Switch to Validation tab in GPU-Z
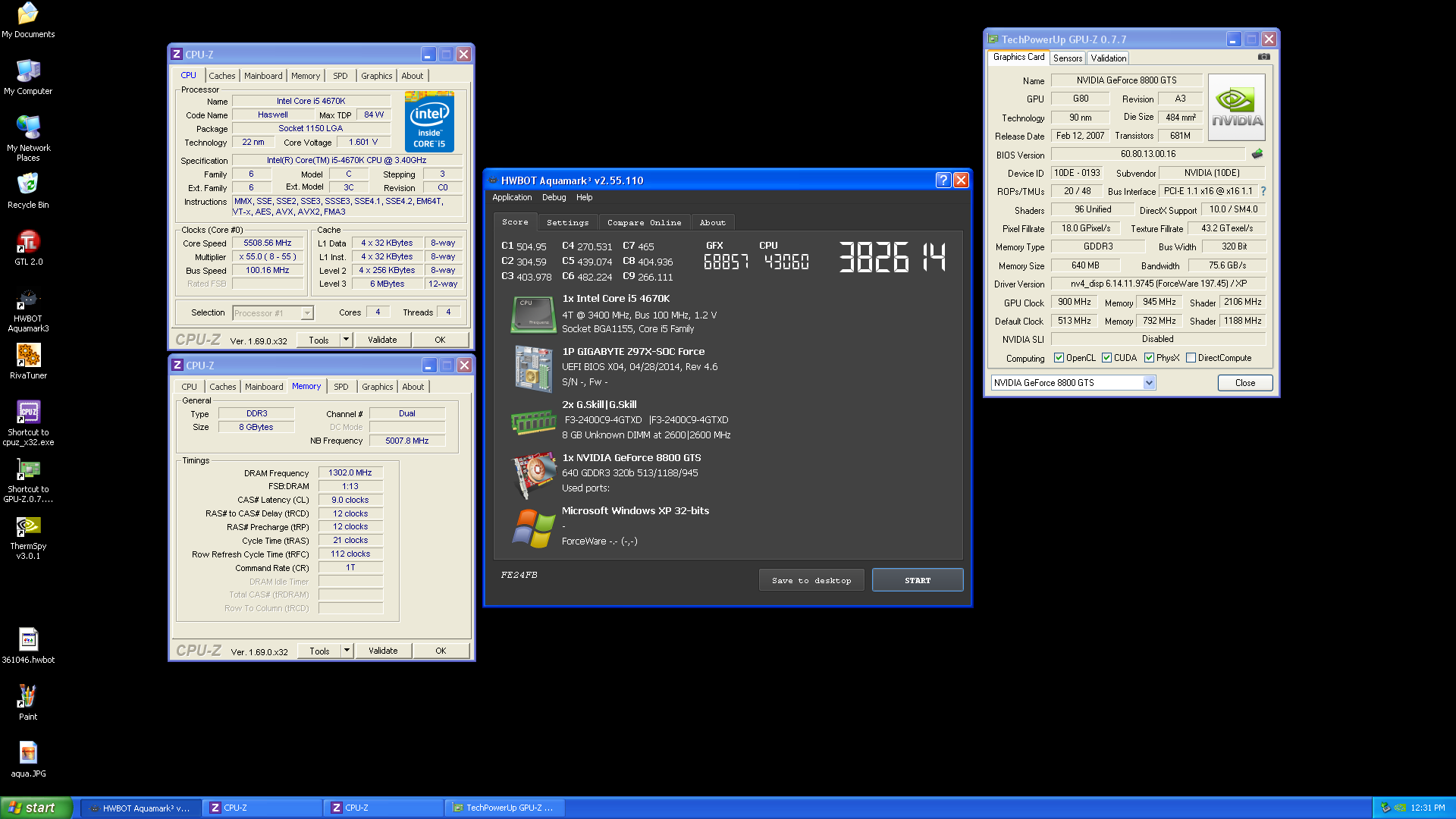The image size is (1456, 819). [1109, 58]
